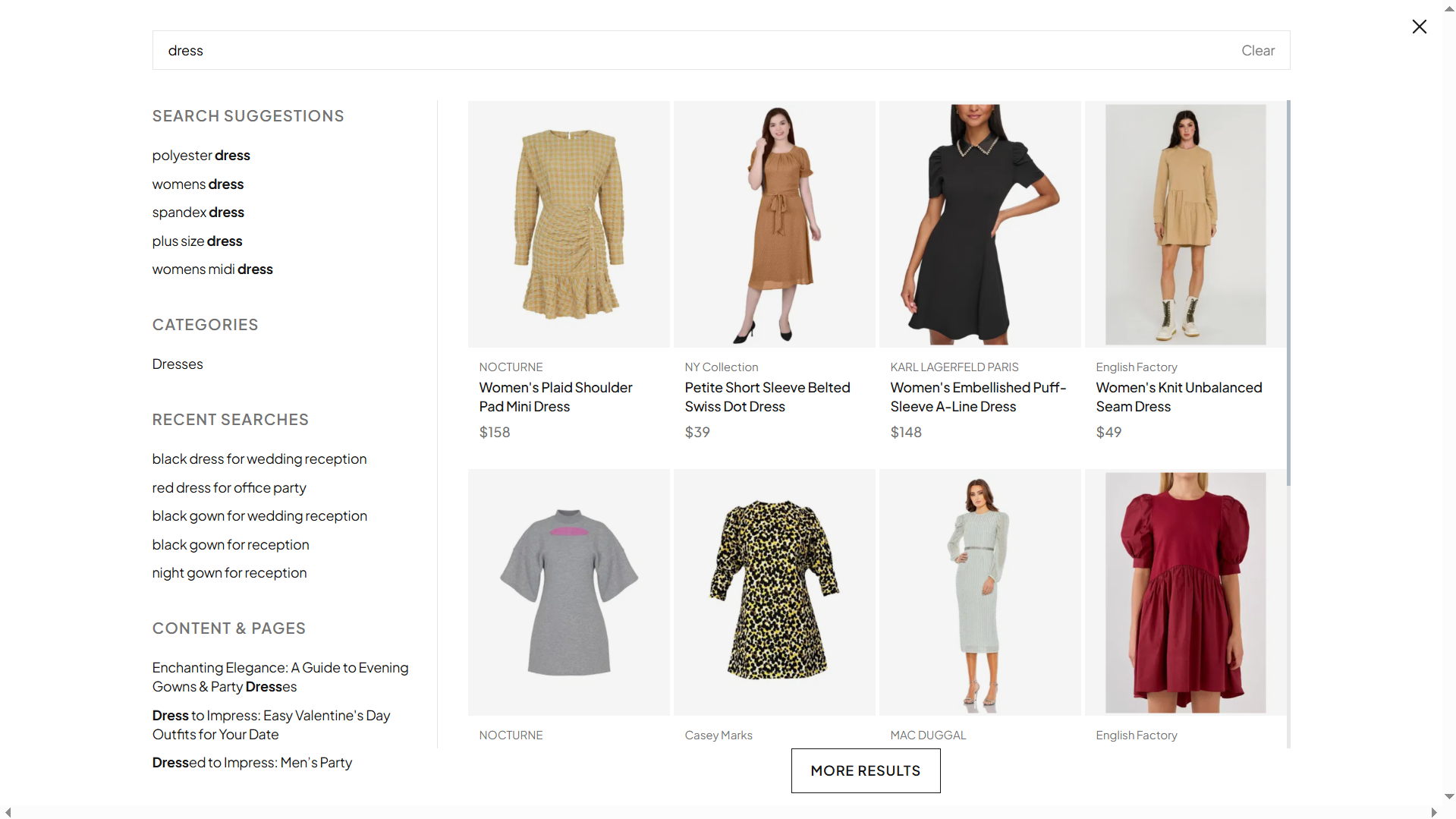Open Women's Knit Unbalanced Seam Dress title
1456x819 pixels.
1178,397
